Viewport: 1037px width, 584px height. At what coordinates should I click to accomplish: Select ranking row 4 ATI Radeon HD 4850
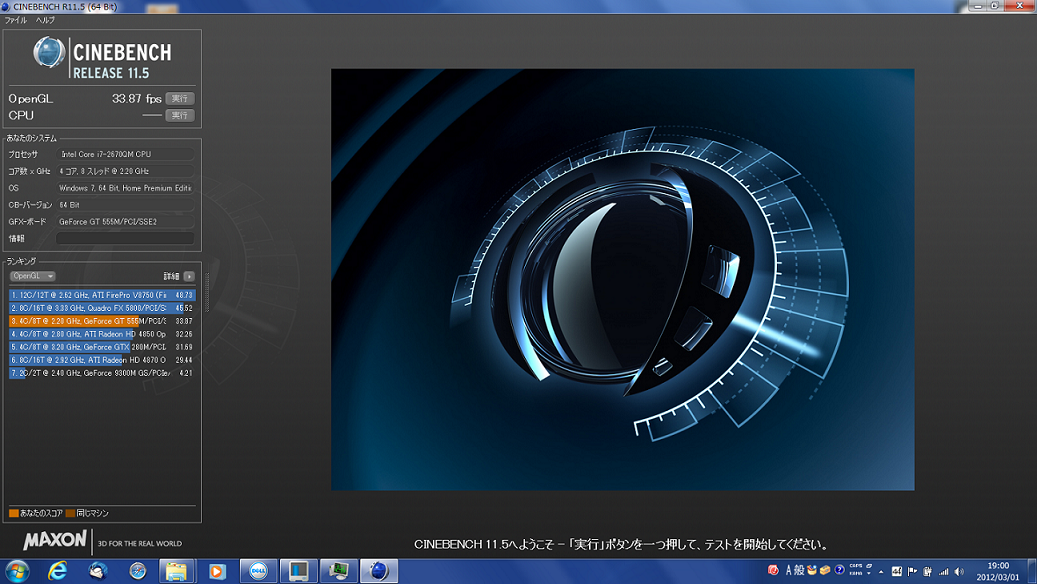point(102,334)
